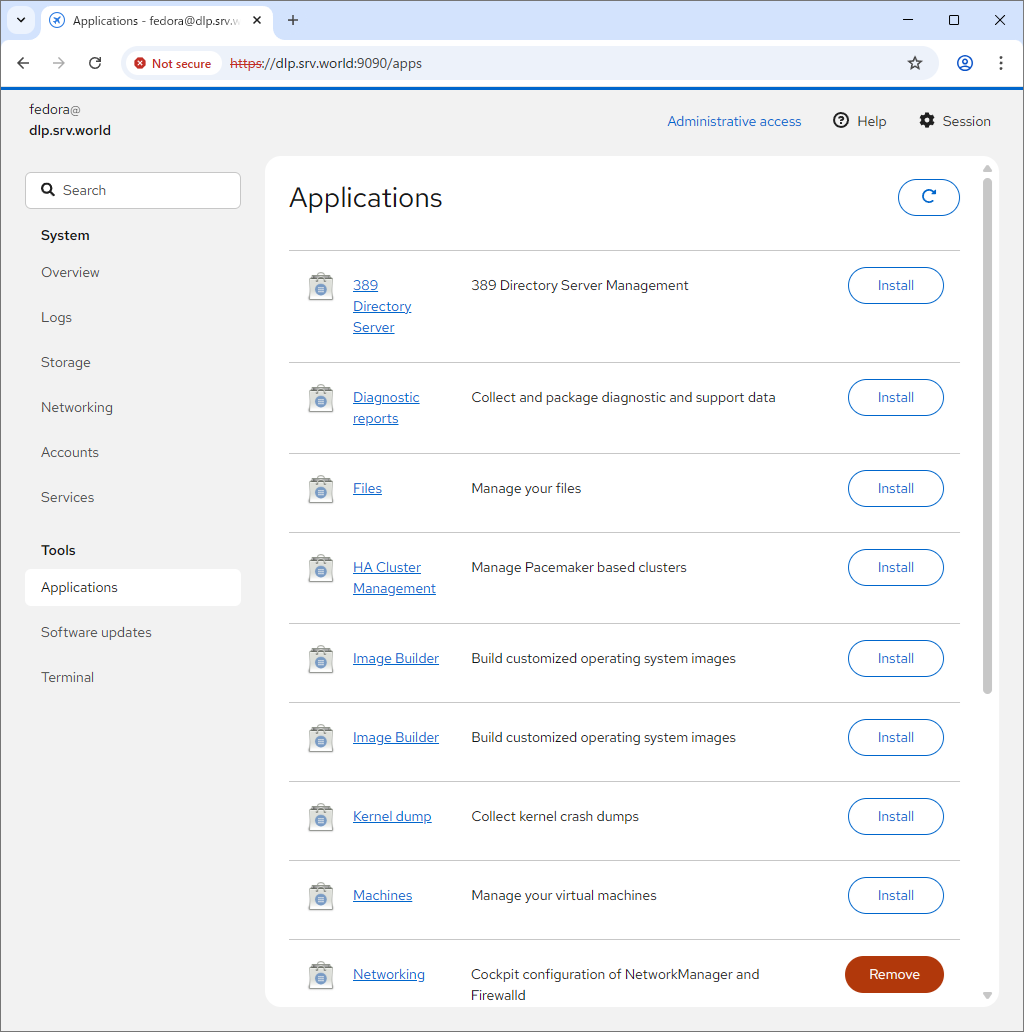Click the Kernel dump package icon
This screenshot has height=1032, width=1024.
[320, 817]
